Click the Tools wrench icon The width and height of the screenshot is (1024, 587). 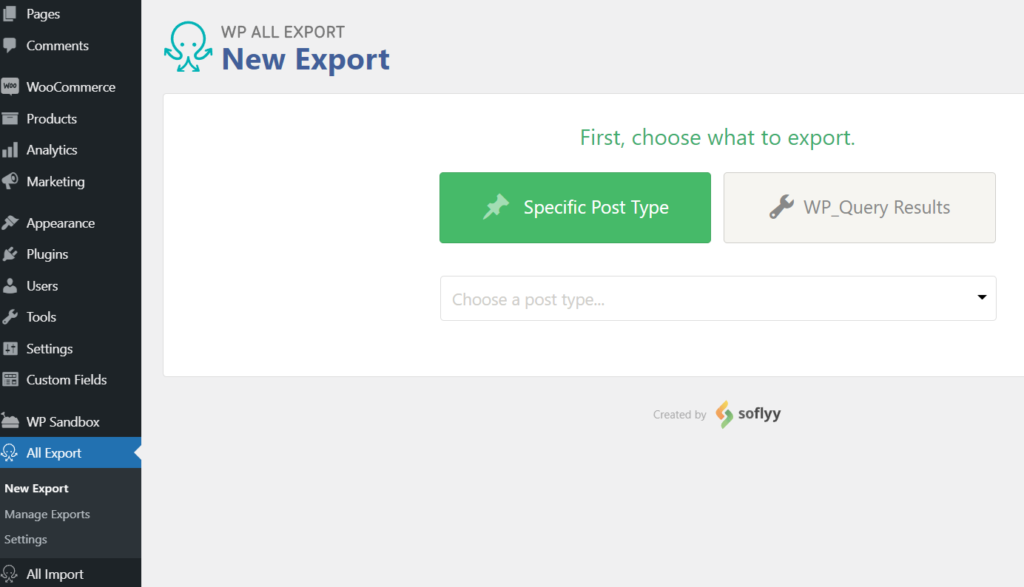coord(10,317)
